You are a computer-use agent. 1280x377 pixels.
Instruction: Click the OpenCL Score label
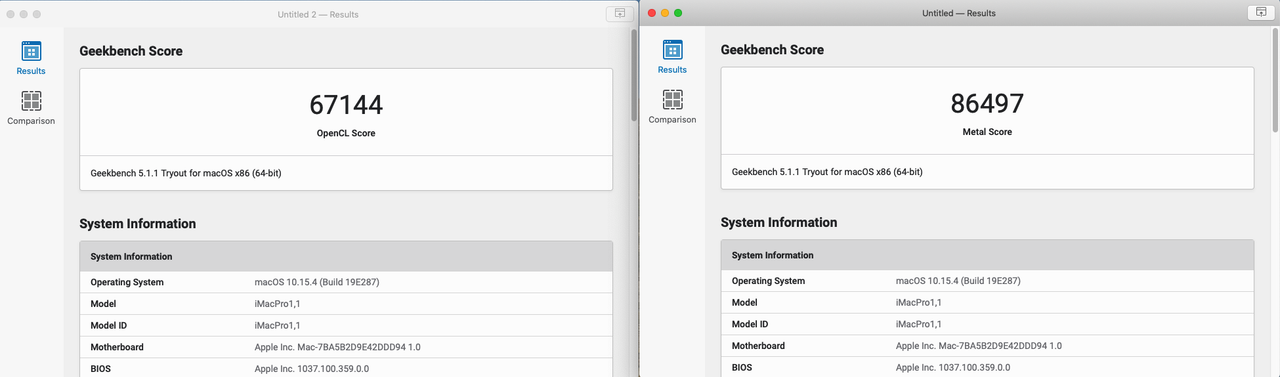click(x=346, y=133)
